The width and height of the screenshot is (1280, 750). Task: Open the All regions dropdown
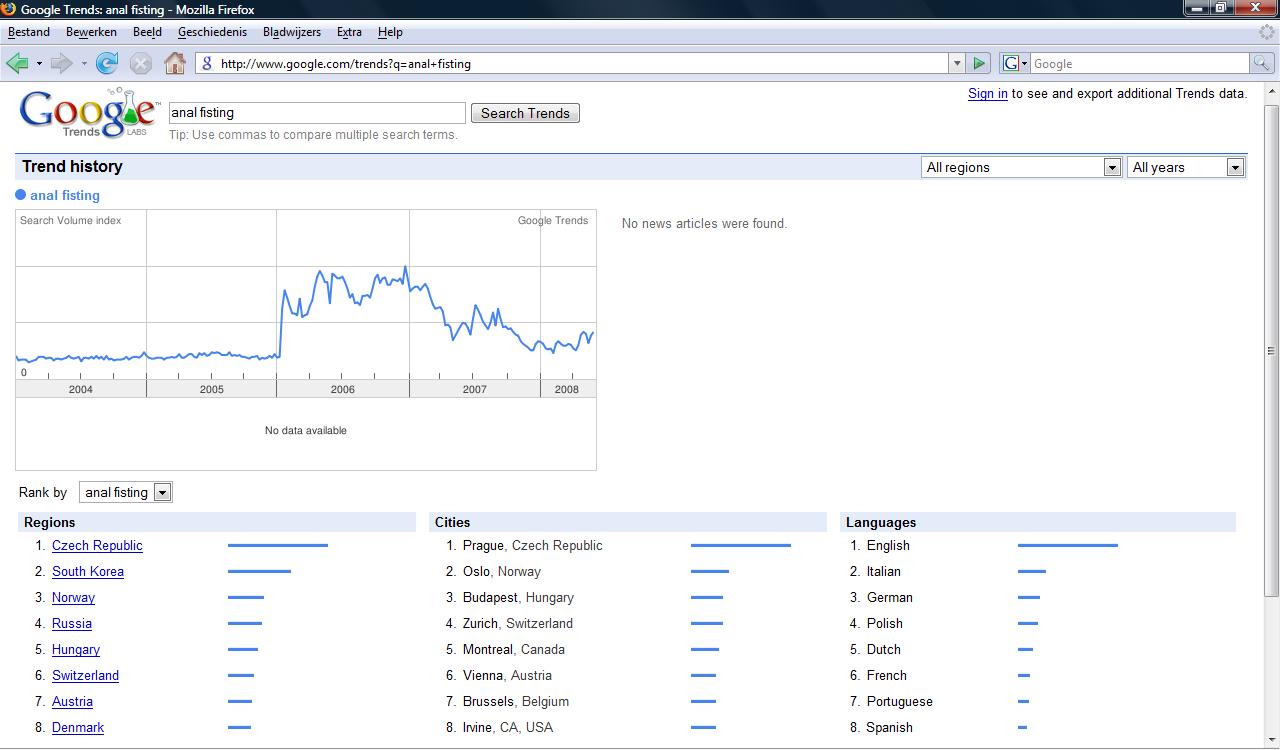(1020, 167)
